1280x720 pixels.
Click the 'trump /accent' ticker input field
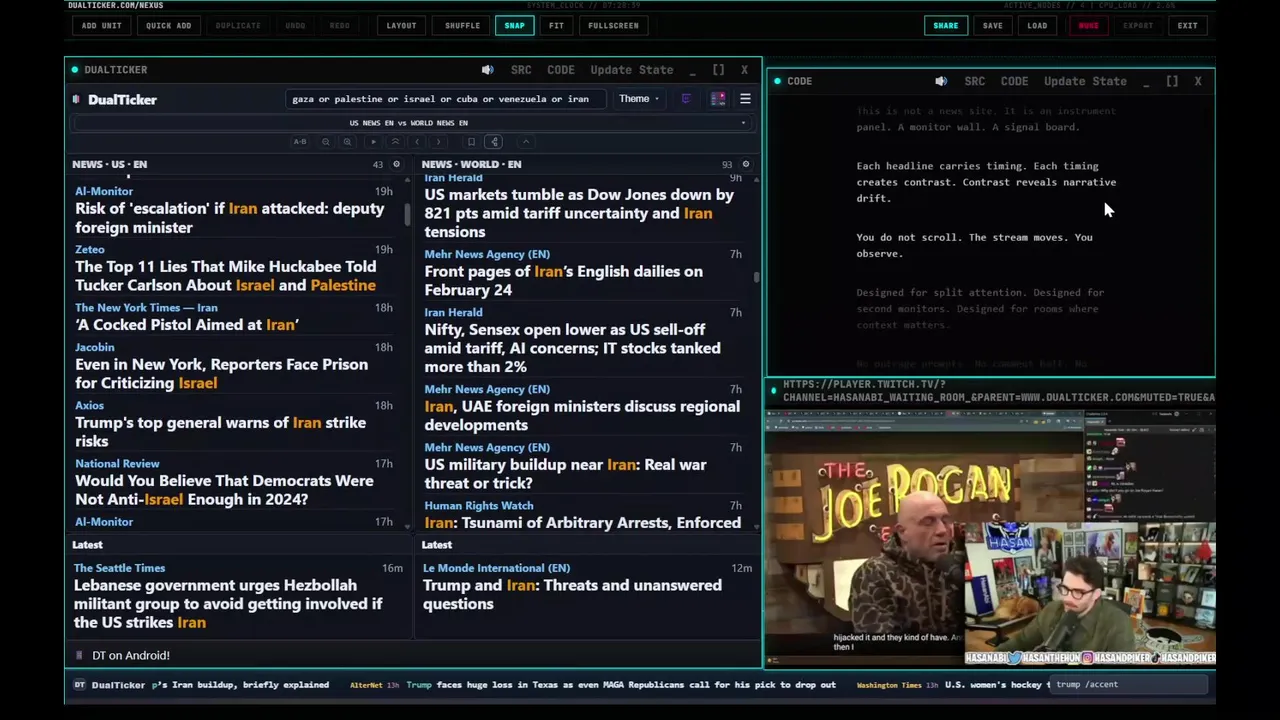coord(1129,684)
